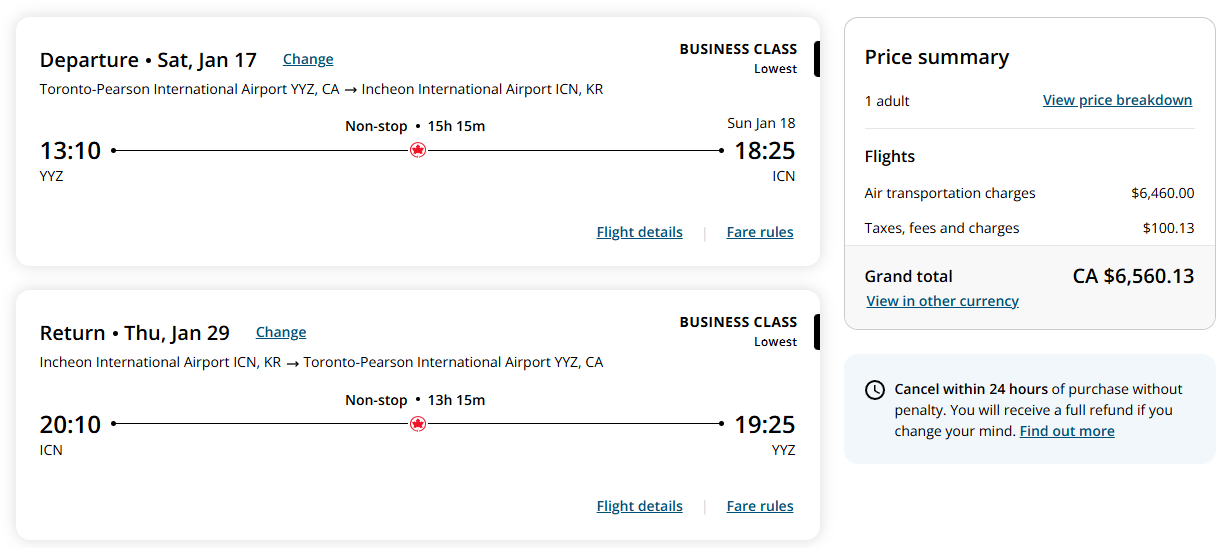
Task: Click the Air Canada logo on the return flight line
Action: (x=418, y=424)
